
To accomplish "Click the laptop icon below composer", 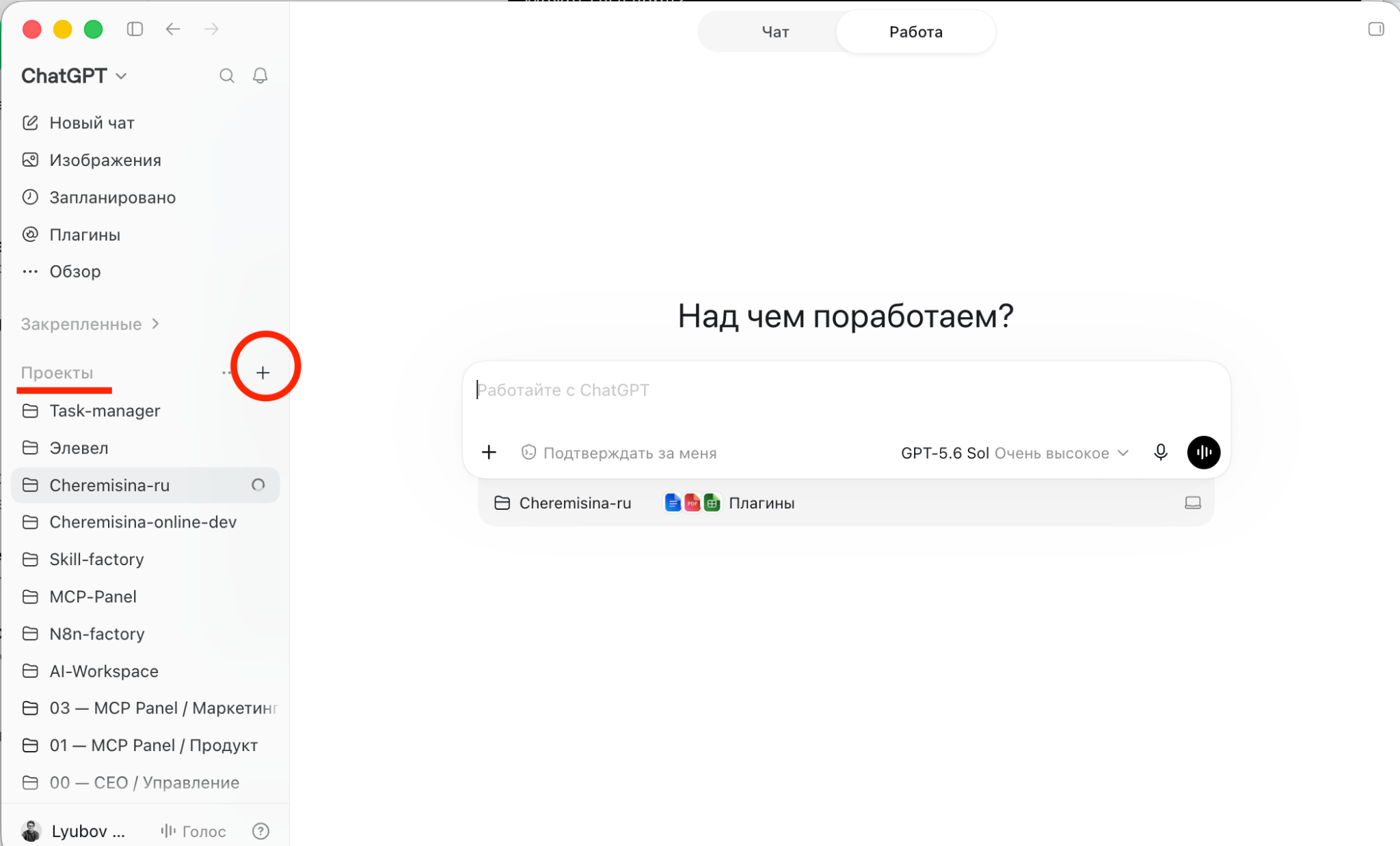I will (1193, 503).
